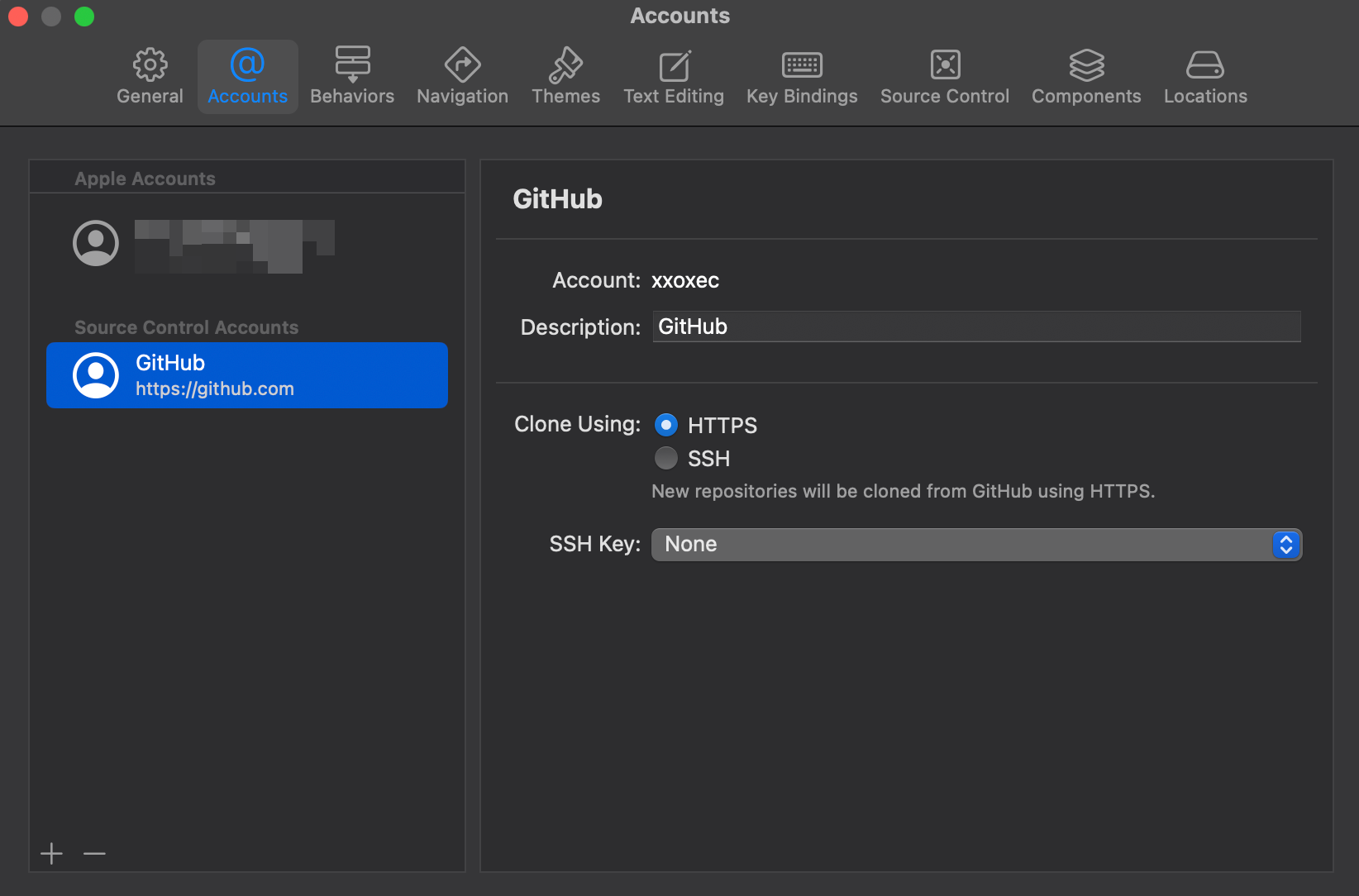This screenshot has height=896, width=1359.
Task: Select the Apple account entry
Action: coord(247,244)
